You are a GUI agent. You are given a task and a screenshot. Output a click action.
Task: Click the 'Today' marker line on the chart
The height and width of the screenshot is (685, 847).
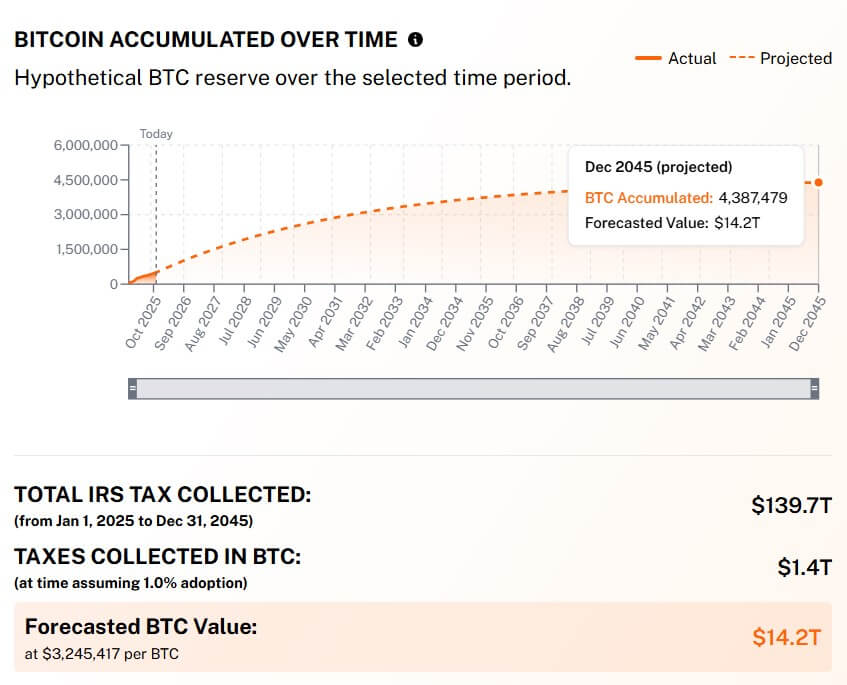pyautogui.click(x=157, y=210)
